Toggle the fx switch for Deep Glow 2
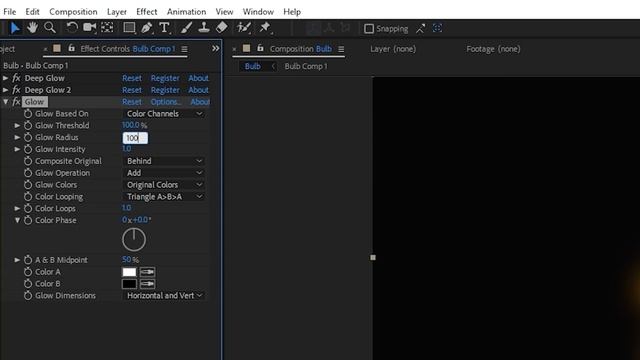Screen dimensions: 640x360 point(16,90)
